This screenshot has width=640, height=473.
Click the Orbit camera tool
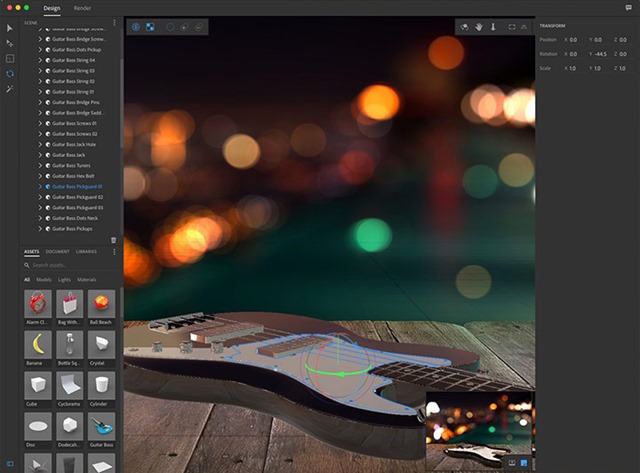click(x=464, y=27)
